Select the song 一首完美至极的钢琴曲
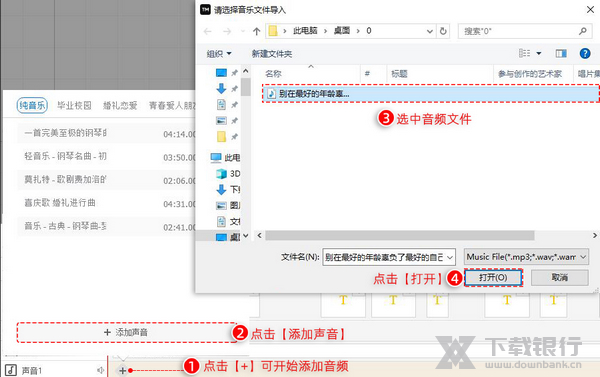 (106, 133)
